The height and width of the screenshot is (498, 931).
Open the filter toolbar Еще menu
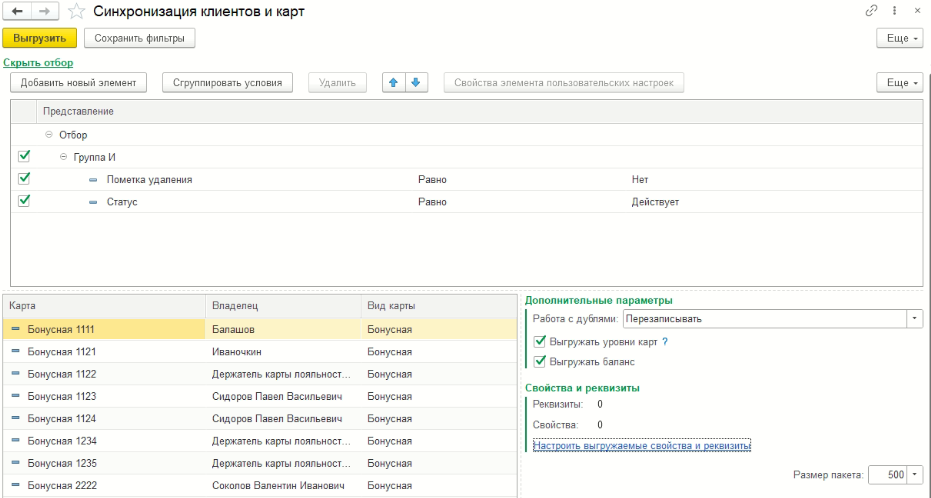(x=899, y=83)
